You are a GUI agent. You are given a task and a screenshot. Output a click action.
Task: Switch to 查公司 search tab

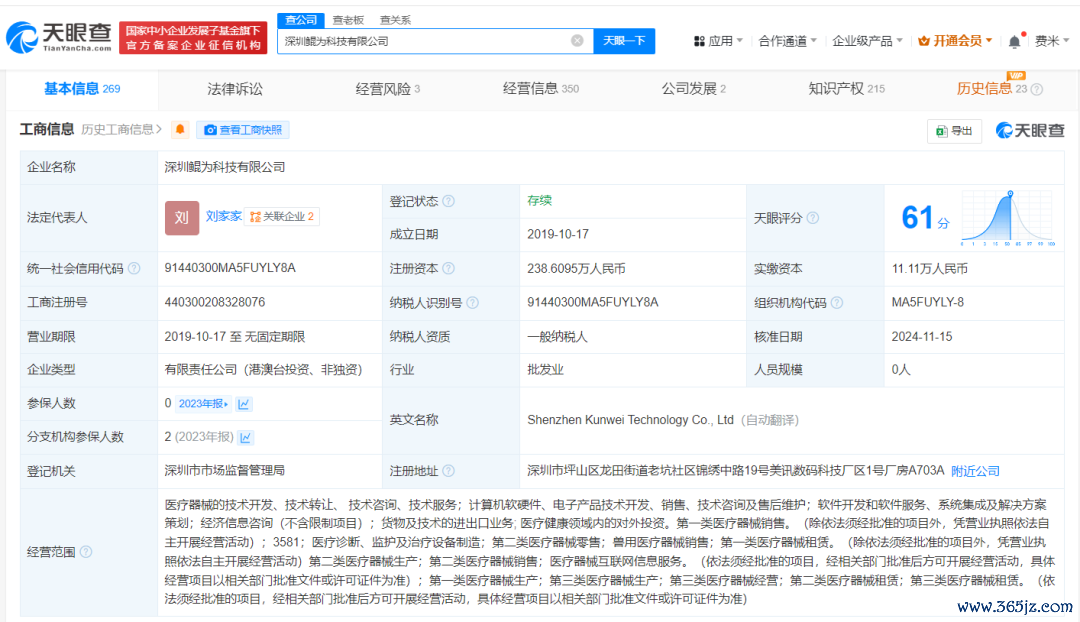tap(301, 20)
